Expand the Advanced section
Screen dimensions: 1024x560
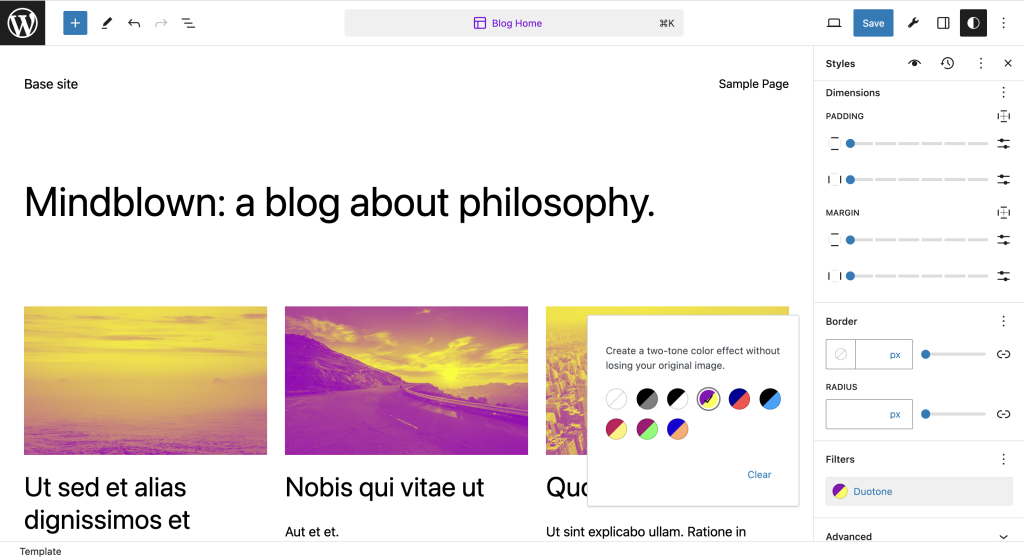pyautogui.click(x=1004, y=537)
